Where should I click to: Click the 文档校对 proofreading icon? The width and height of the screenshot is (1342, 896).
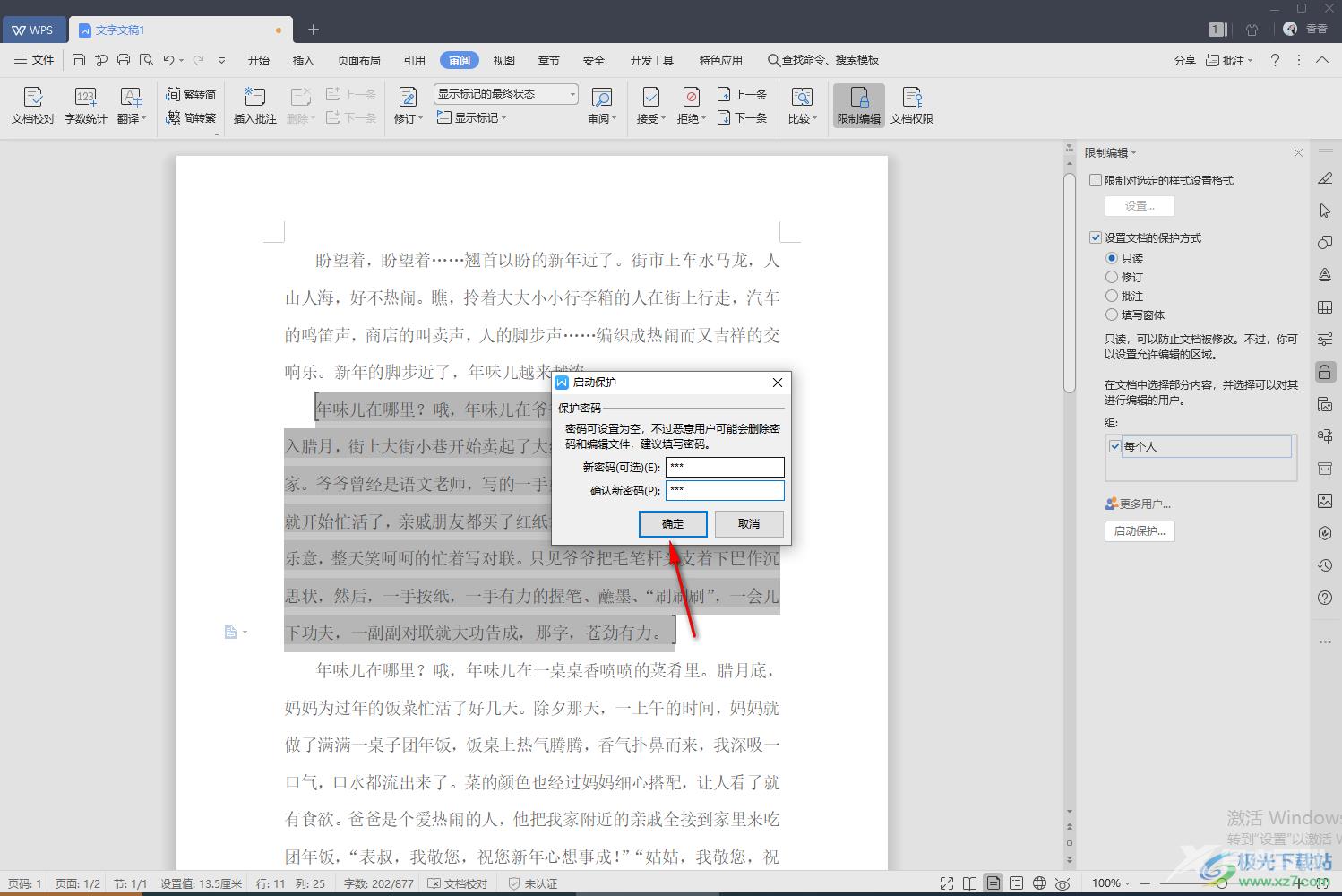[x=33, y=106]
